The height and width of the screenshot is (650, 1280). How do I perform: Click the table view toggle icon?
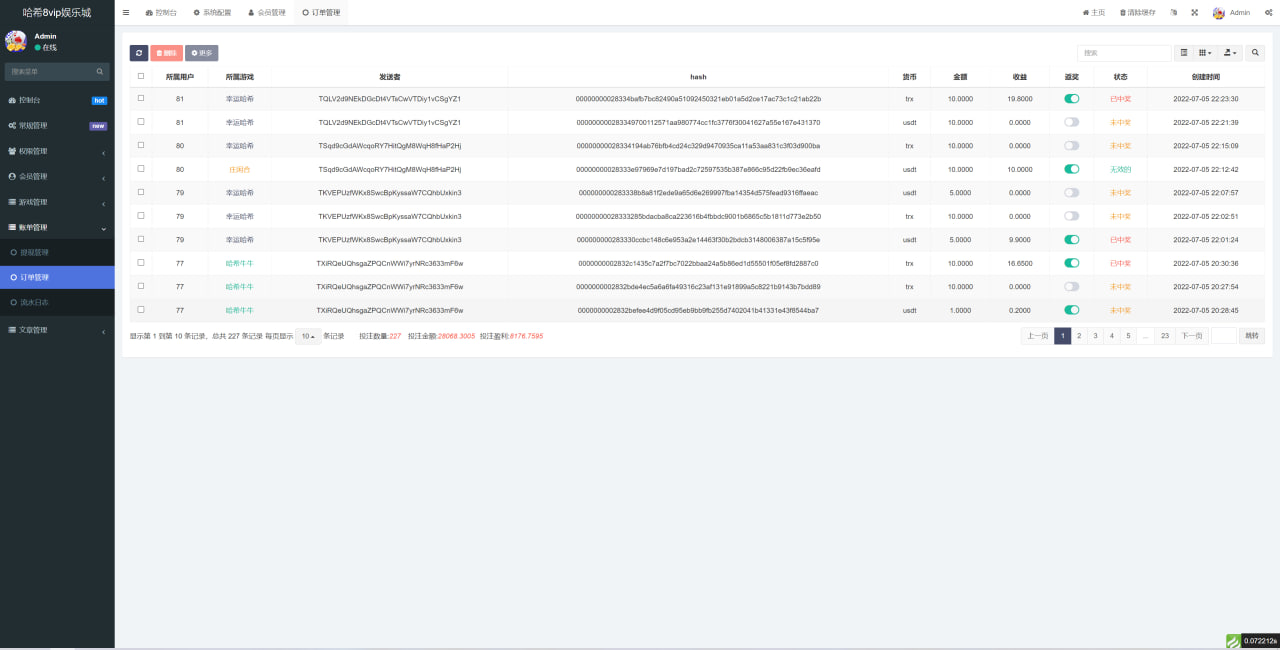[x=1184, y=53]
